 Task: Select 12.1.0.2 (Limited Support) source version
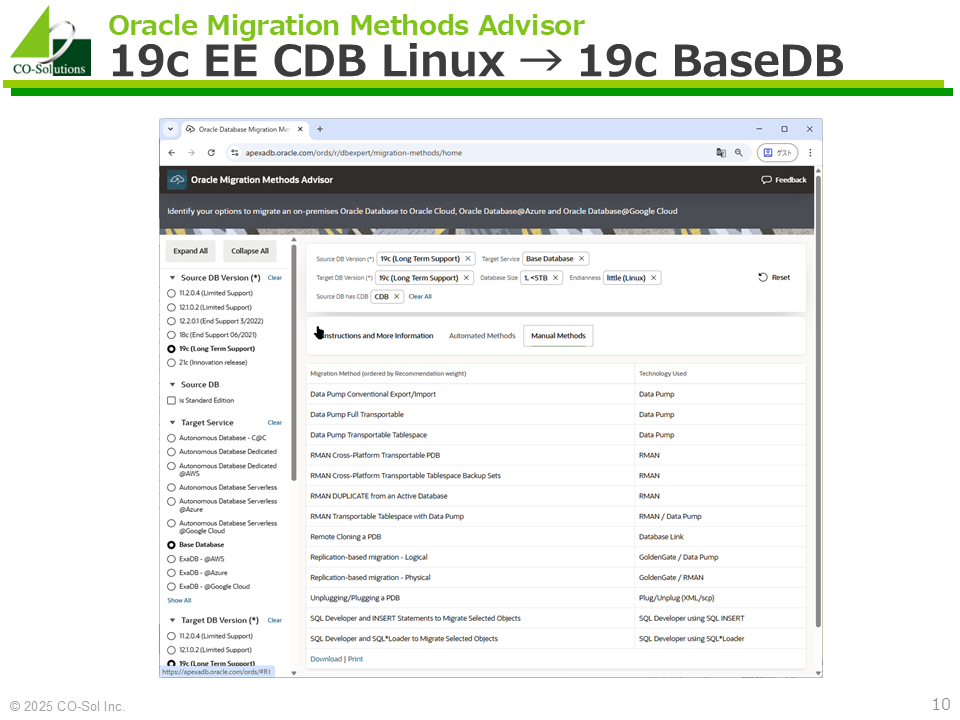(171, 307)
